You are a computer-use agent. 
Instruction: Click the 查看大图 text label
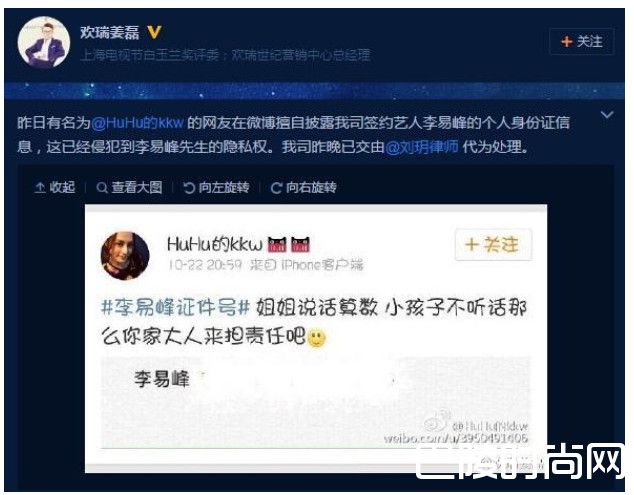click(x=137, y=187)
